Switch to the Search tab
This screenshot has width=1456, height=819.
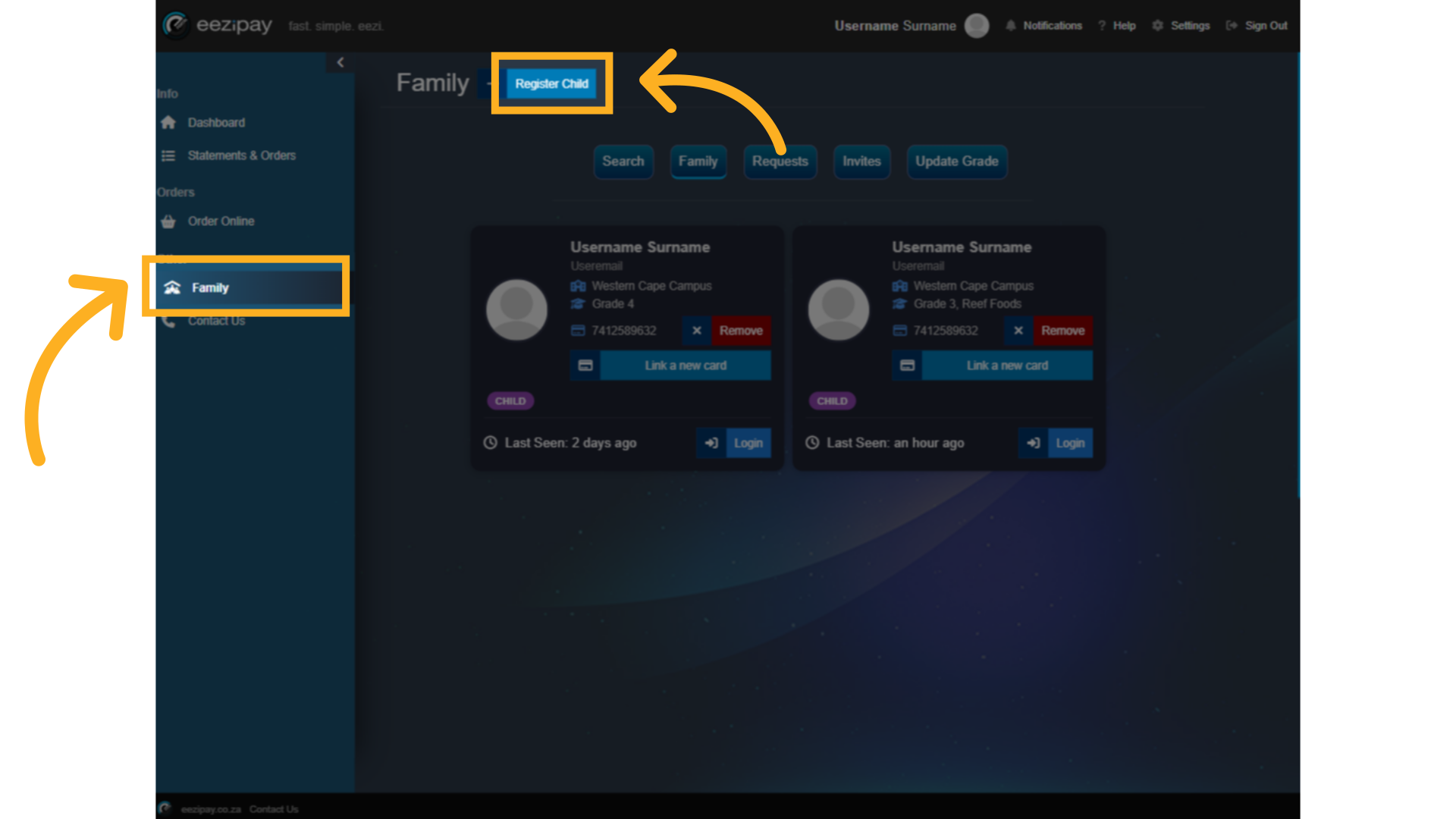tap(623, 162)
